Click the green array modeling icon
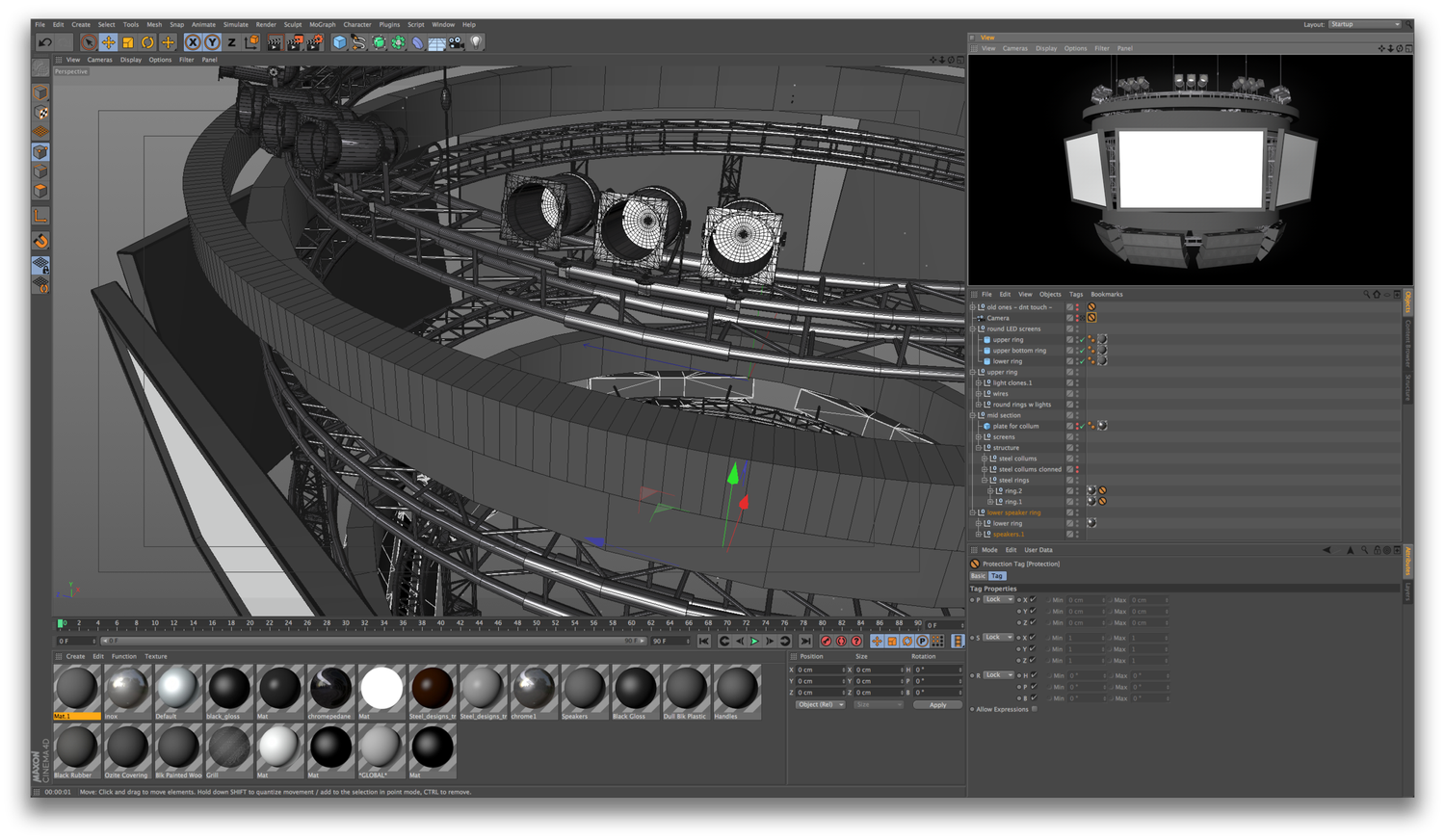Viewport: 1445px width, 840px height. click(398, 42)
